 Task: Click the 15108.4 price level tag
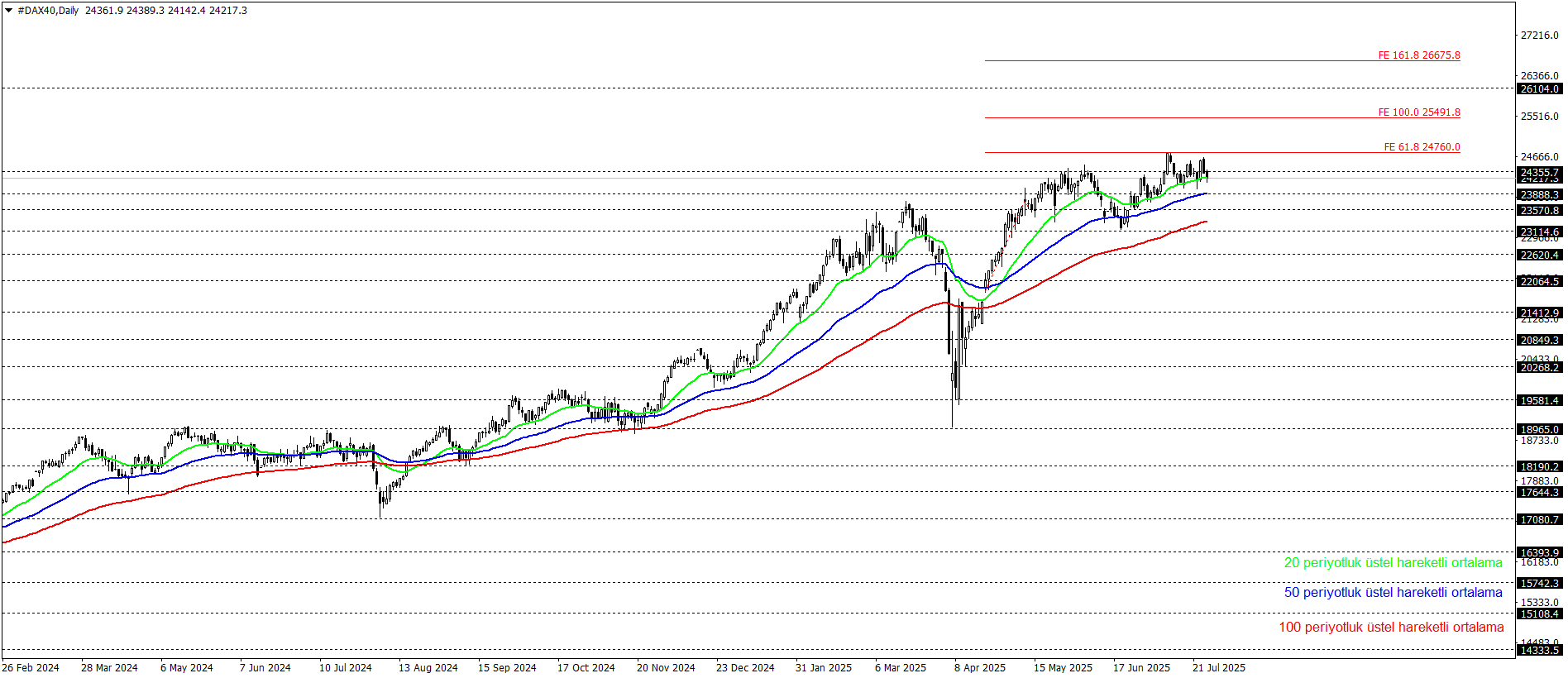1539,614
